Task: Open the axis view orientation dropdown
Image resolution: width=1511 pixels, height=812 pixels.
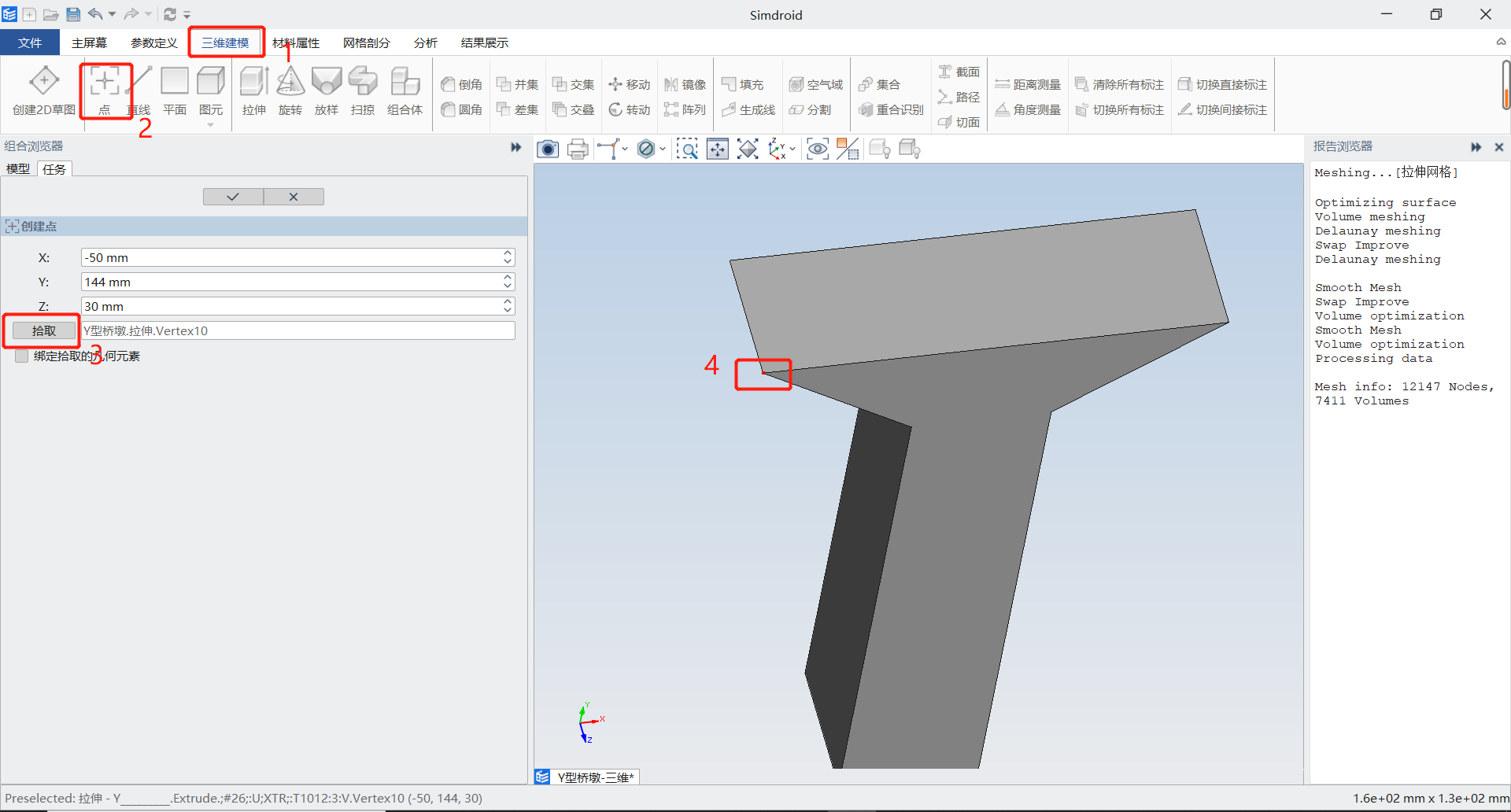Action: 792,149
